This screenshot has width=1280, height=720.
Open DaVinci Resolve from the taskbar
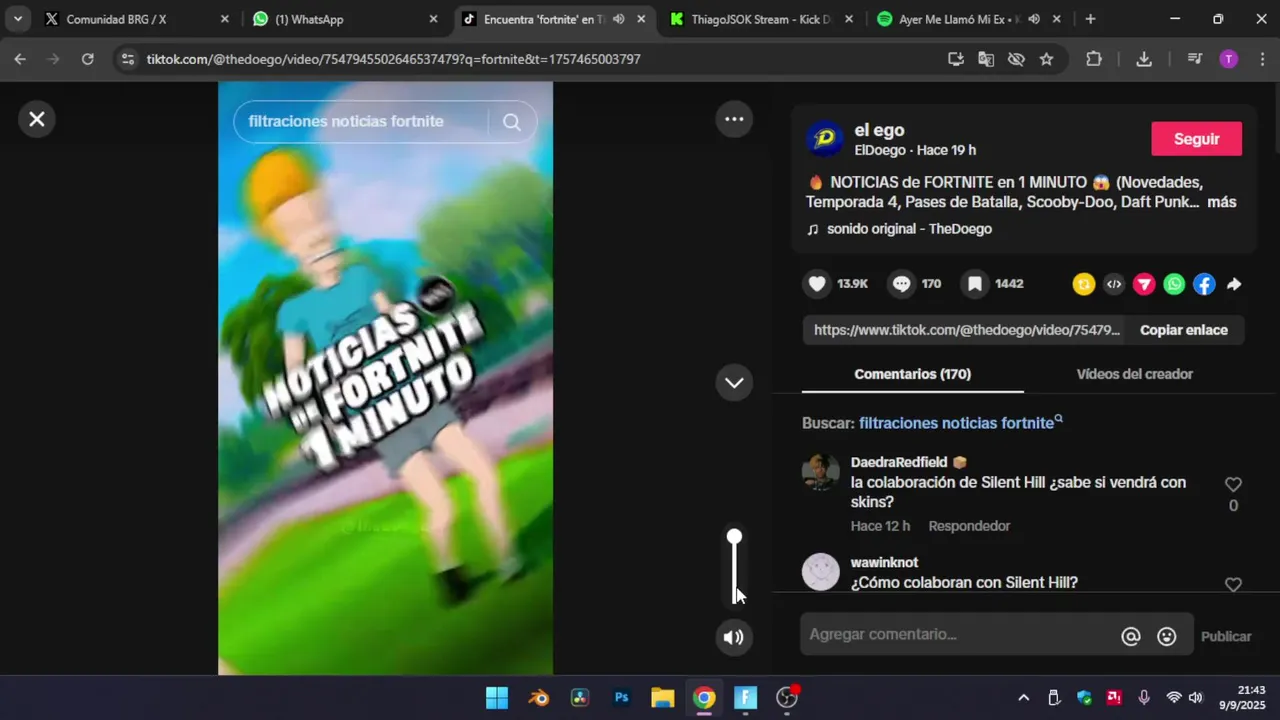[580, 697]
